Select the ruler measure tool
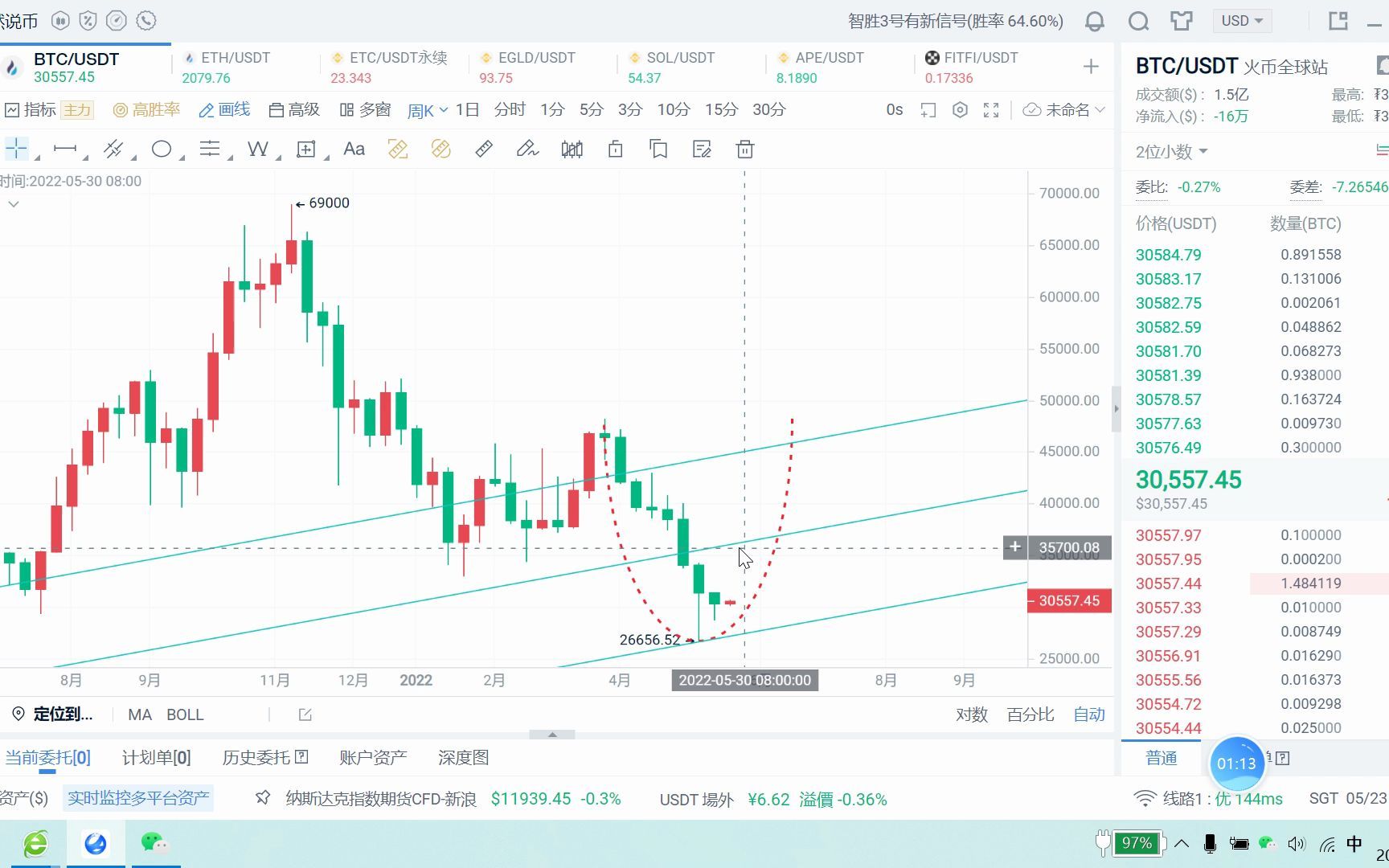The height and width of the screenshot is (868, 1389). (x=484, y=149)
